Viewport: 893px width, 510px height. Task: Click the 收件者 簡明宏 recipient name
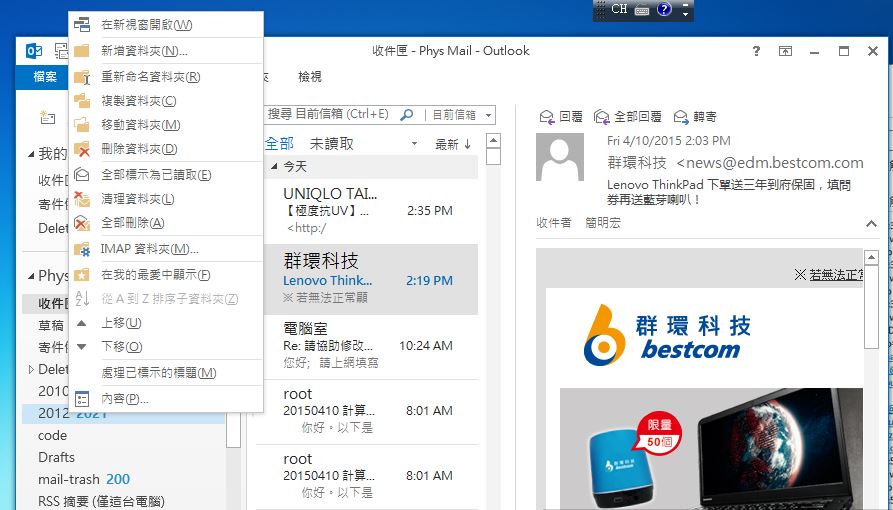pyautogui.click(x=603, y=223)
